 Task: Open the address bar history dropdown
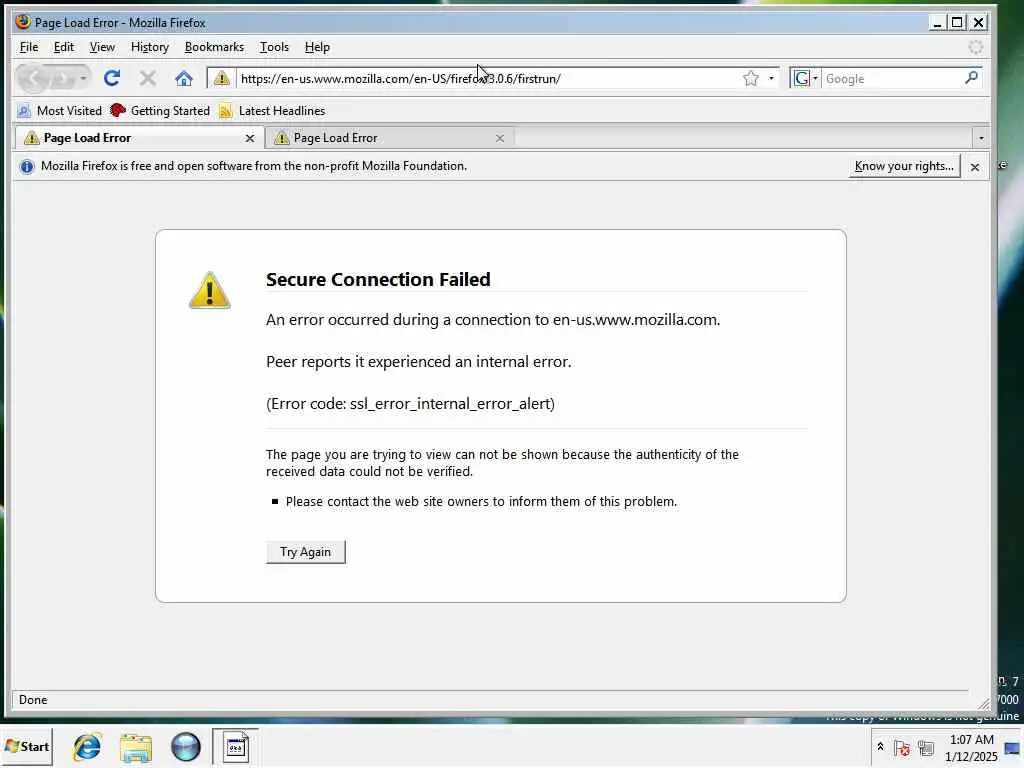point(771,78)
